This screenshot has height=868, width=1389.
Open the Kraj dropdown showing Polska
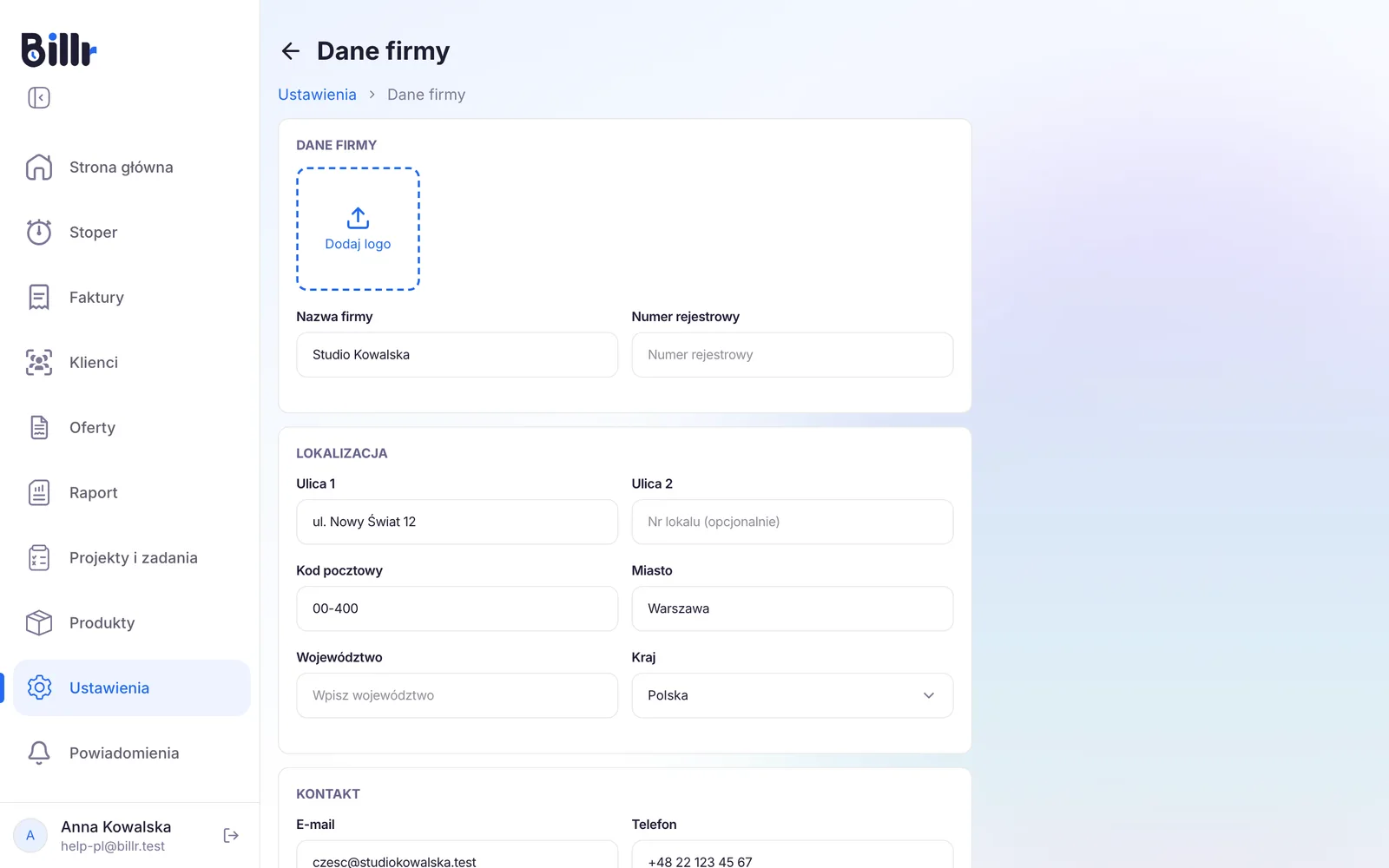[x=792, y=695]
